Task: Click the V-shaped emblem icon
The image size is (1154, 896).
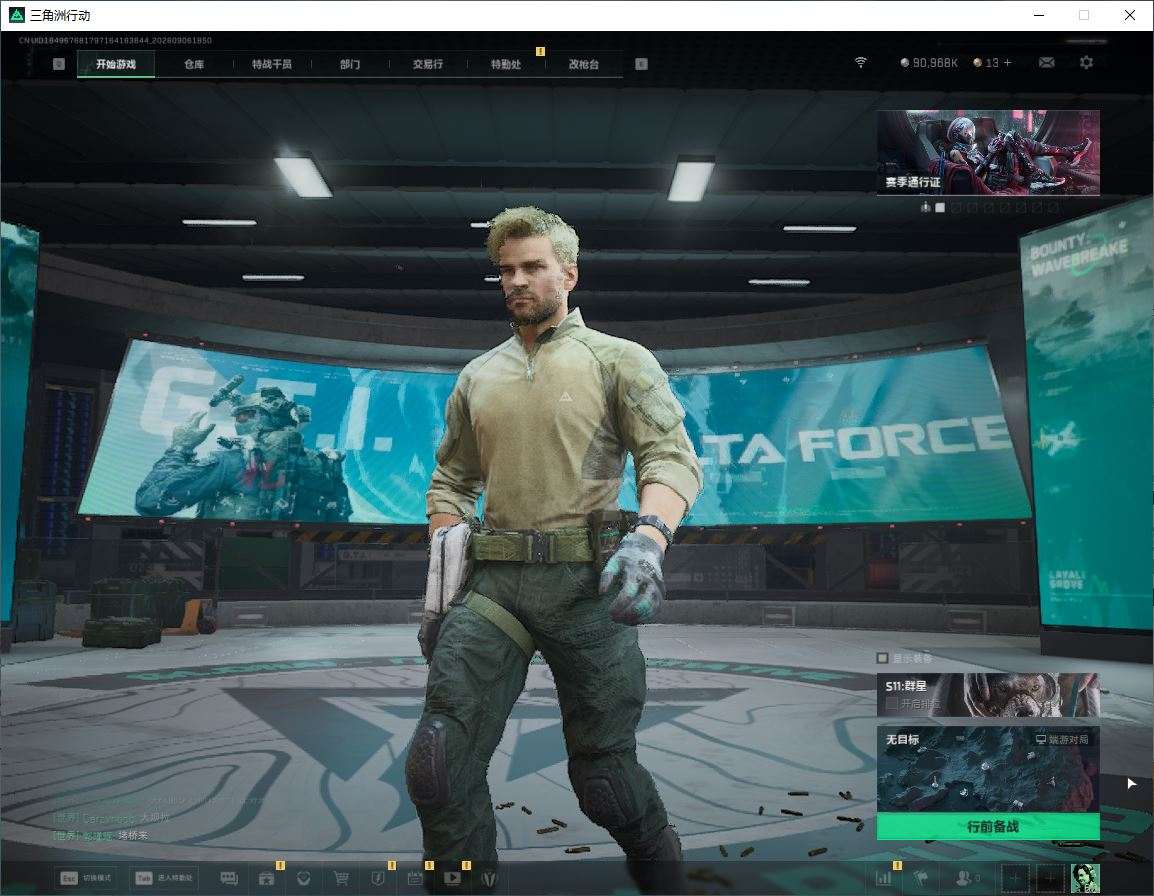Action: 489,878
